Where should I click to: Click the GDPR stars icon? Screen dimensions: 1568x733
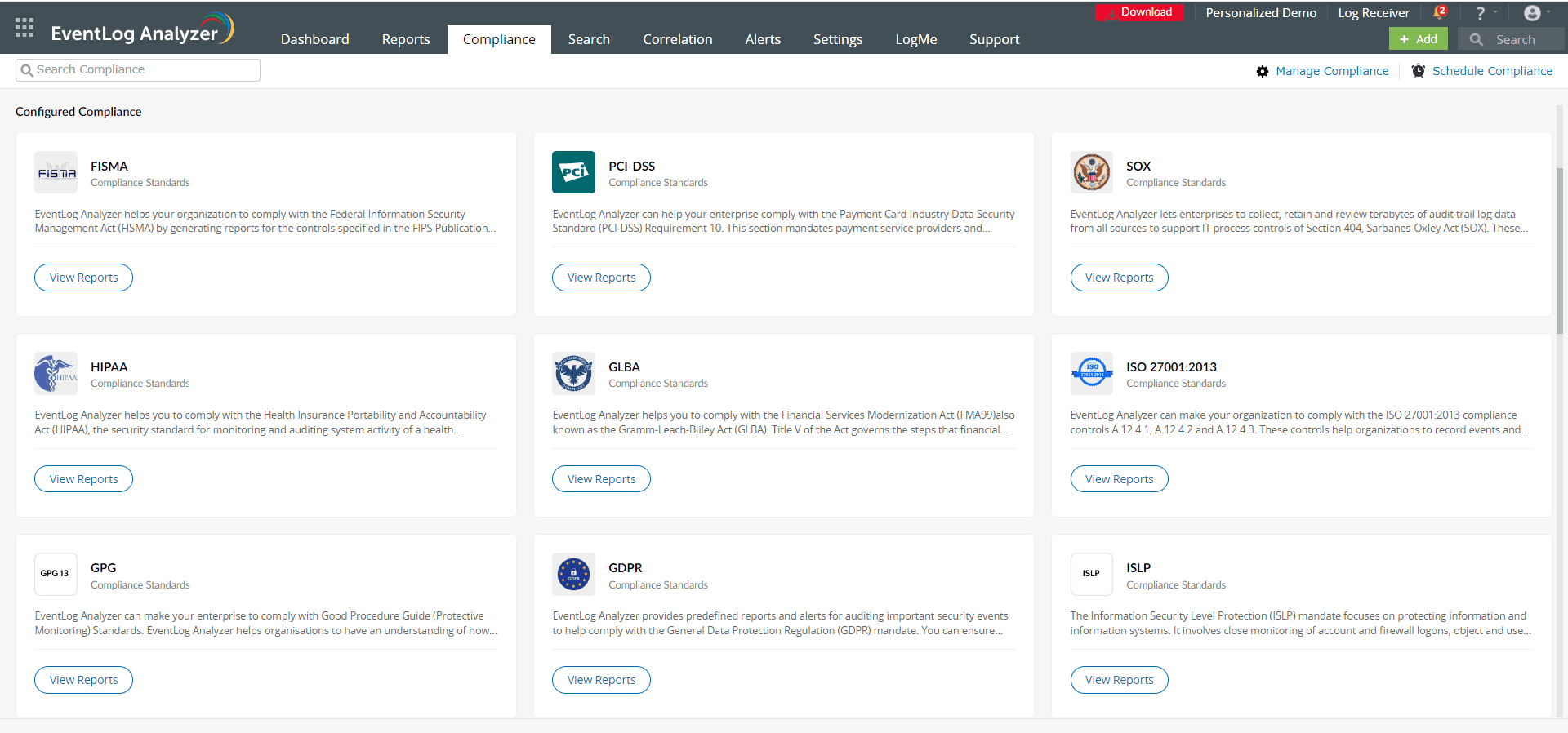tap(573, 575)
